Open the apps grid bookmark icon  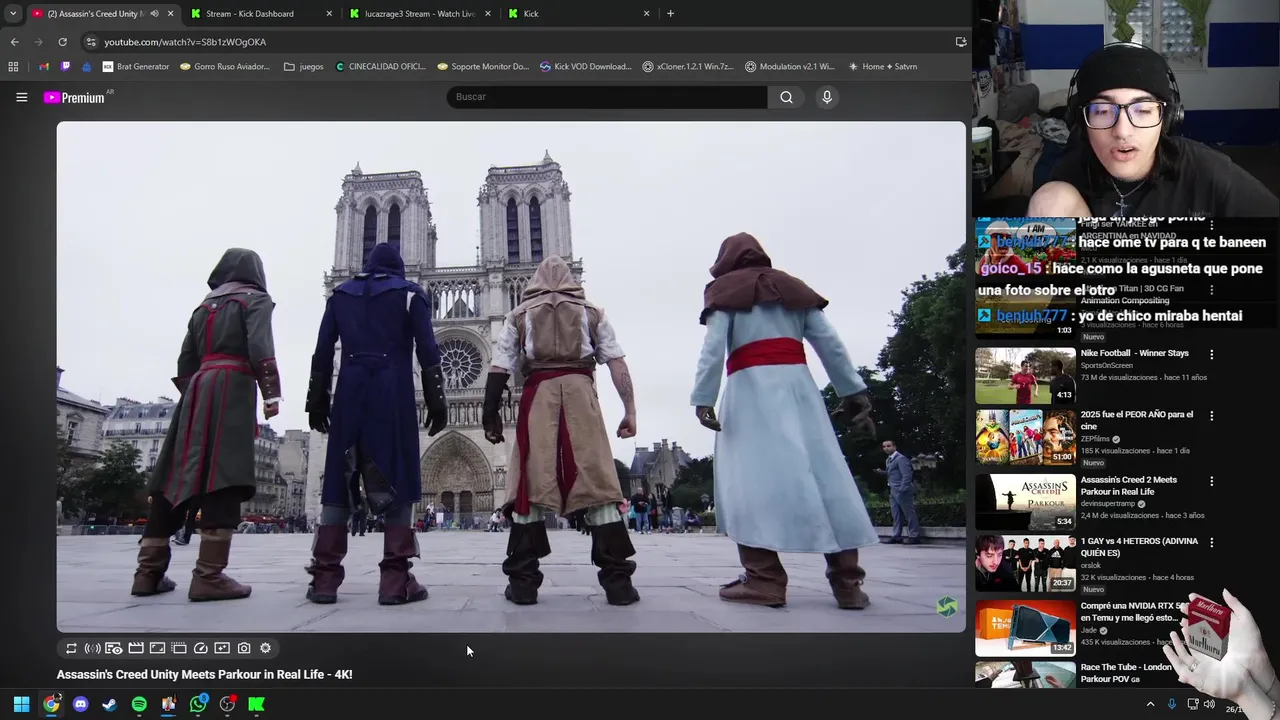pos(13,67)
